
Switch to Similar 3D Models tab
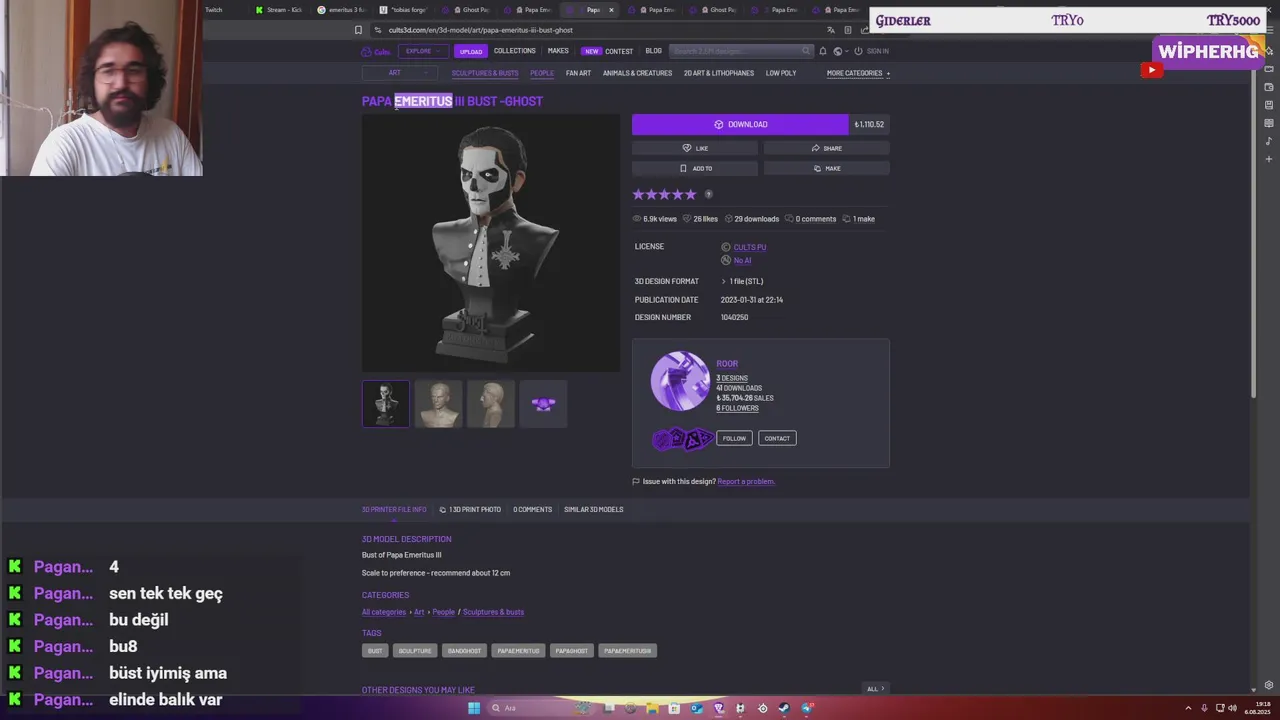(594, 509)
